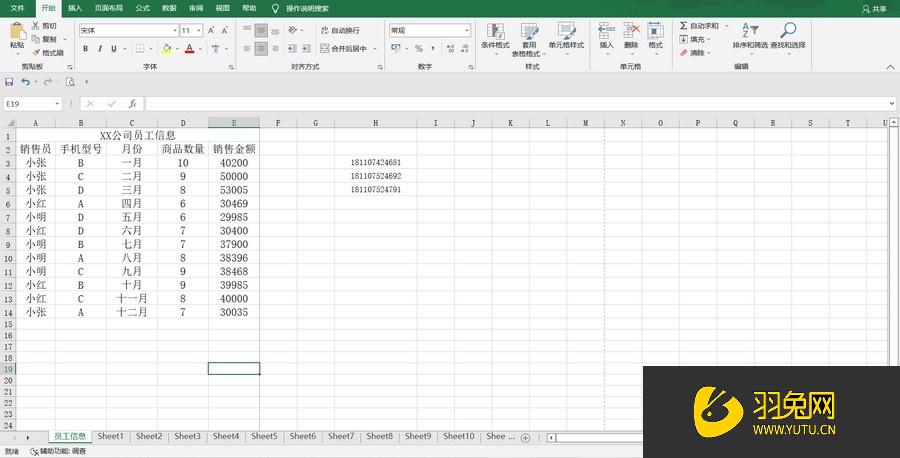This screenshot has width=900, height=458.
Task: Click the accounting number format icon
Action: 395,49
